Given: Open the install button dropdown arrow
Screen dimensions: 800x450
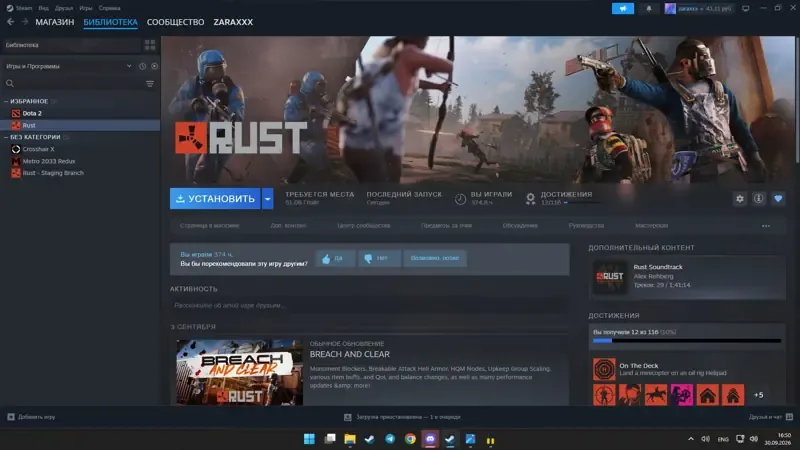Looking at the screenshot, I should pos(267,198).
